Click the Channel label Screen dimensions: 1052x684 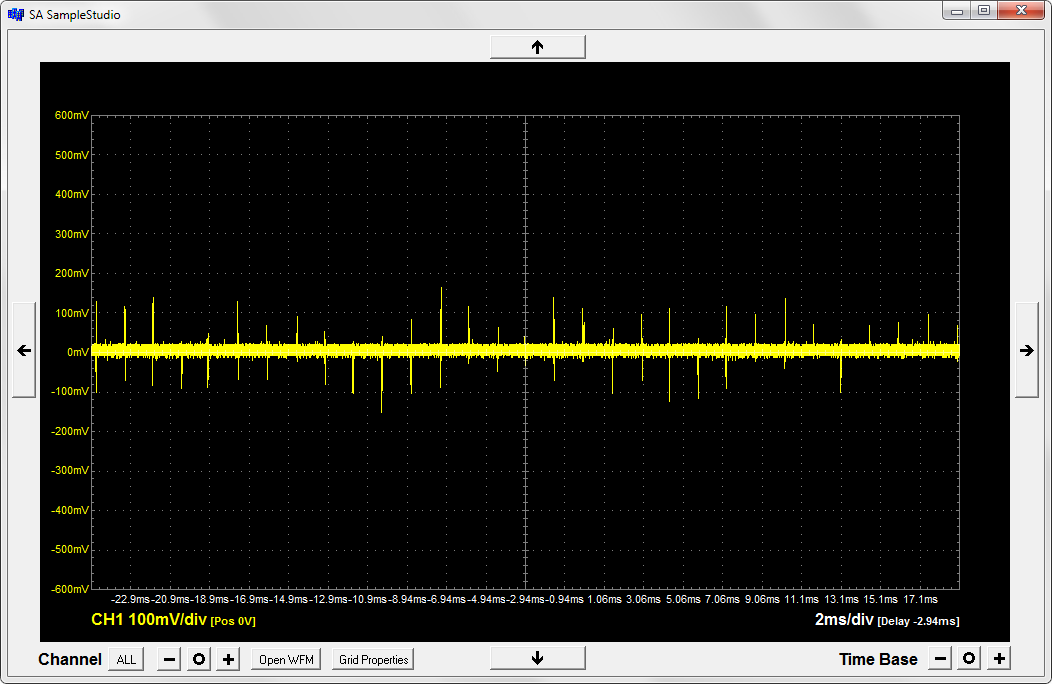pos(70,659)
